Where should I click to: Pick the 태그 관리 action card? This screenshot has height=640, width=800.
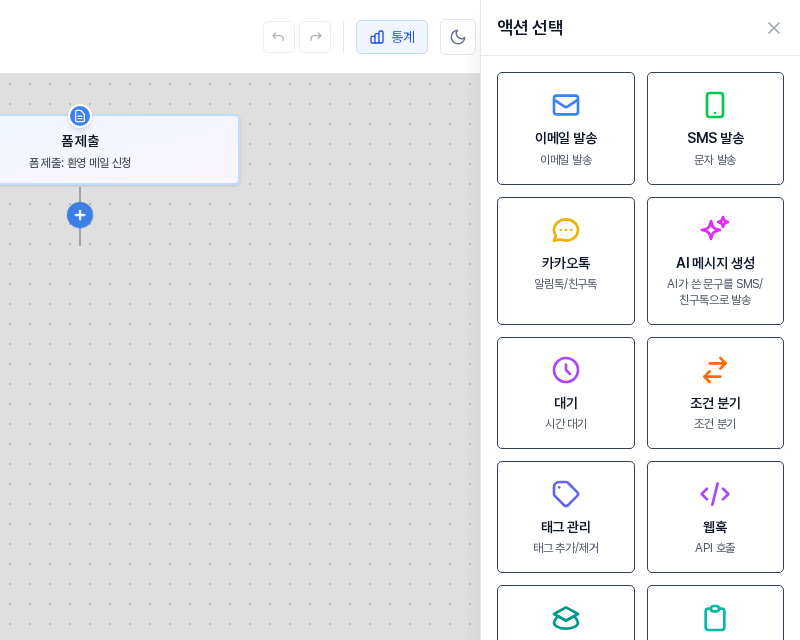566,517
